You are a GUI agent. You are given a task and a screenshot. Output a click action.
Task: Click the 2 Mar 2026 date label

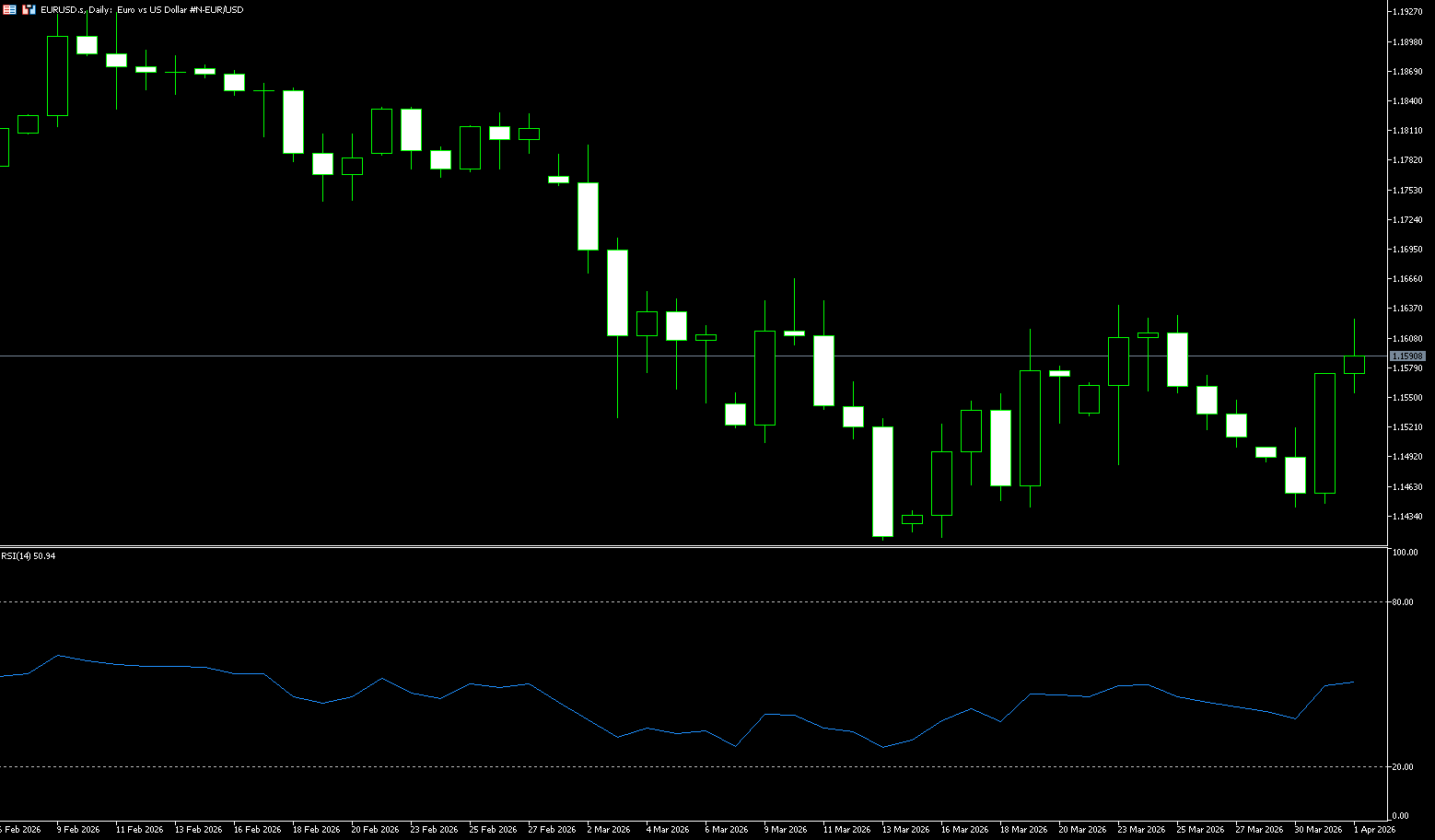607,830
